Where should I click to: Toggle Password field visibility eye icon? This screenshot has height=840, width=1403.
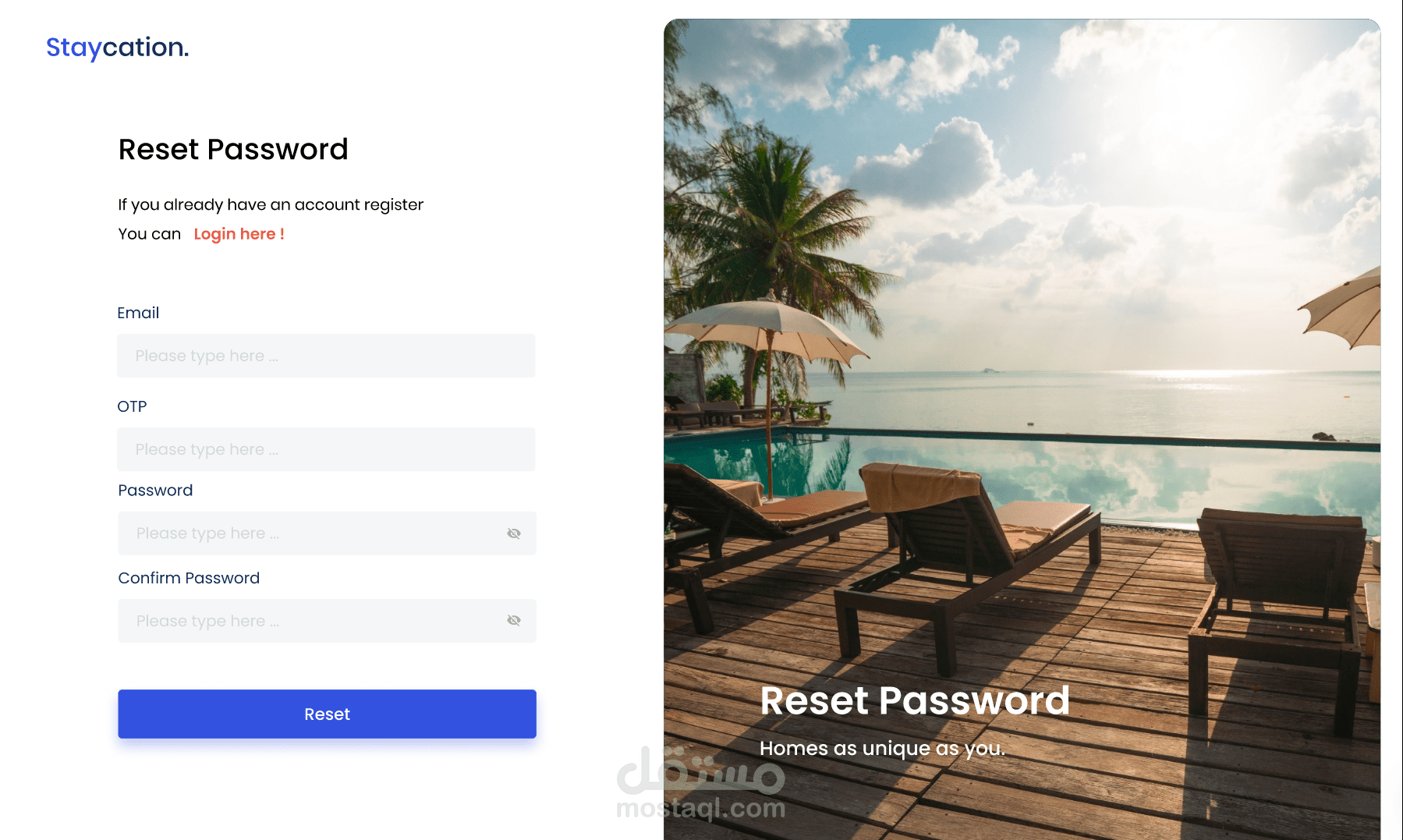(x=513, y=533)
